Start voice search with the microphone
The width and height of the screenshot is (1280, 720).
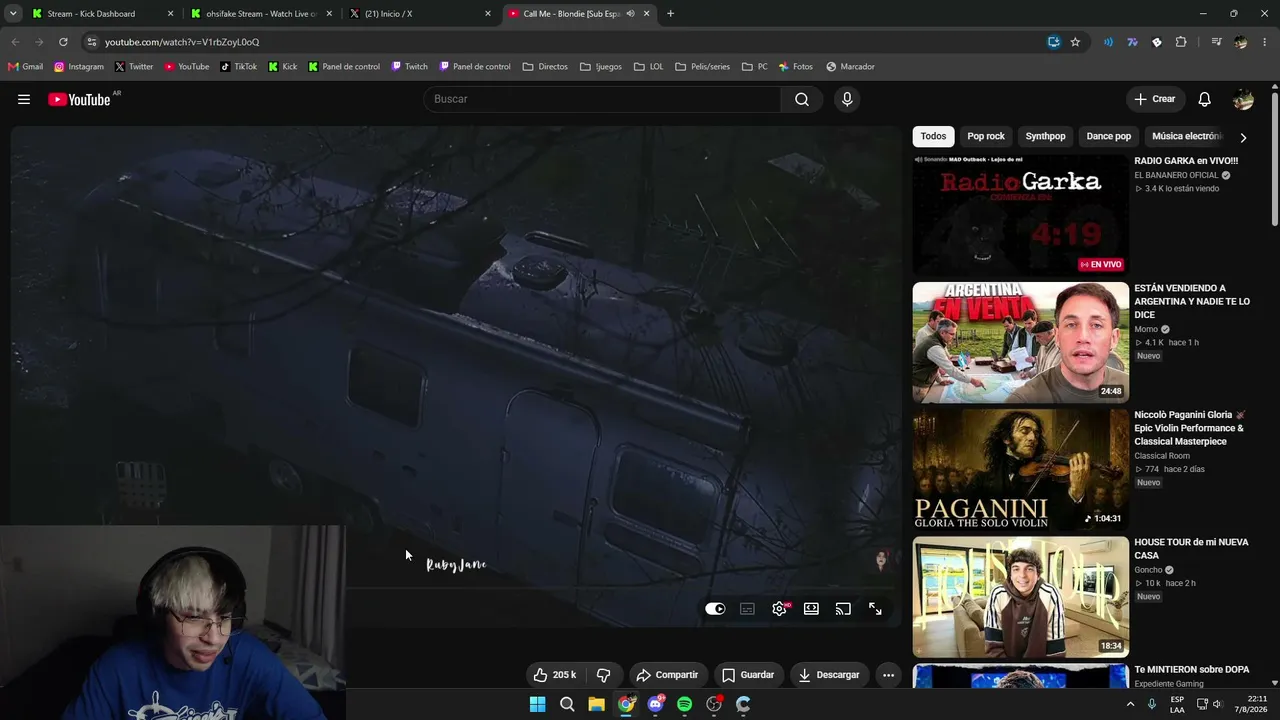pyautogui.click(x=847, y=99)
